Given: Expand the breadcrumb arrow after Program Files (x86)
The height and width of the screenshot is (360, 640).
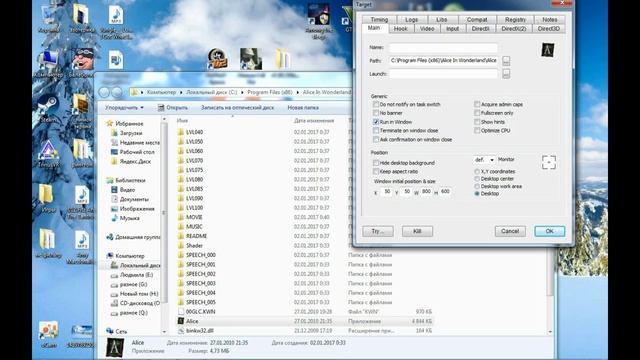Looking at the screenshot, I should (298, 92).
